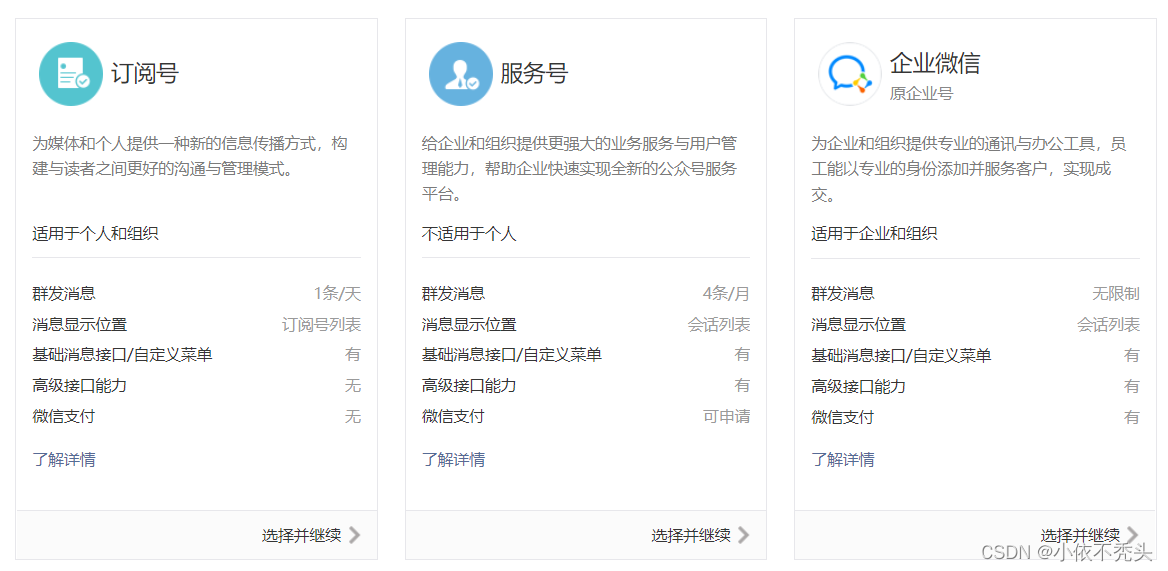Image resolution: width=1168 pixels, height=571 pixels.
Task: Click 基础消息接口/自定义菜单 in 订阅号 card
Action: 122,354
